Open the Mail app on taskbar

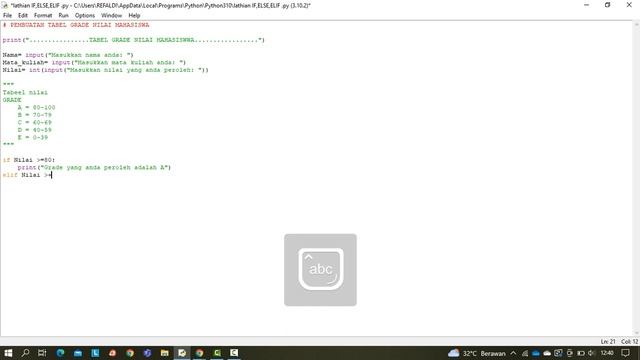[78, 353]
